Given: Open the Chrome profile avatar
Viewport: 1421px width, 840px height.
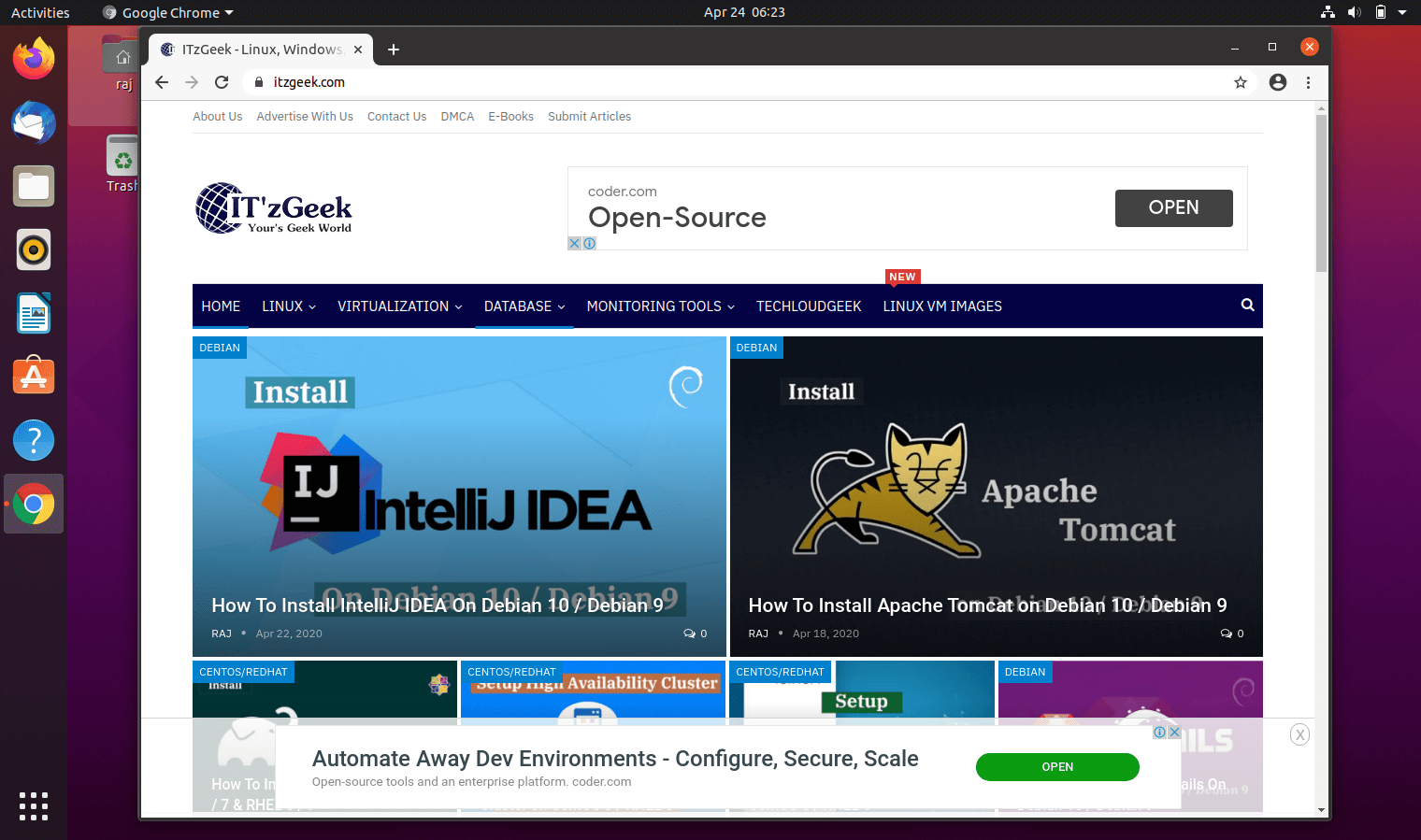Looking at the screenshot, I should pyautogui.click(x=1277, y=82).
